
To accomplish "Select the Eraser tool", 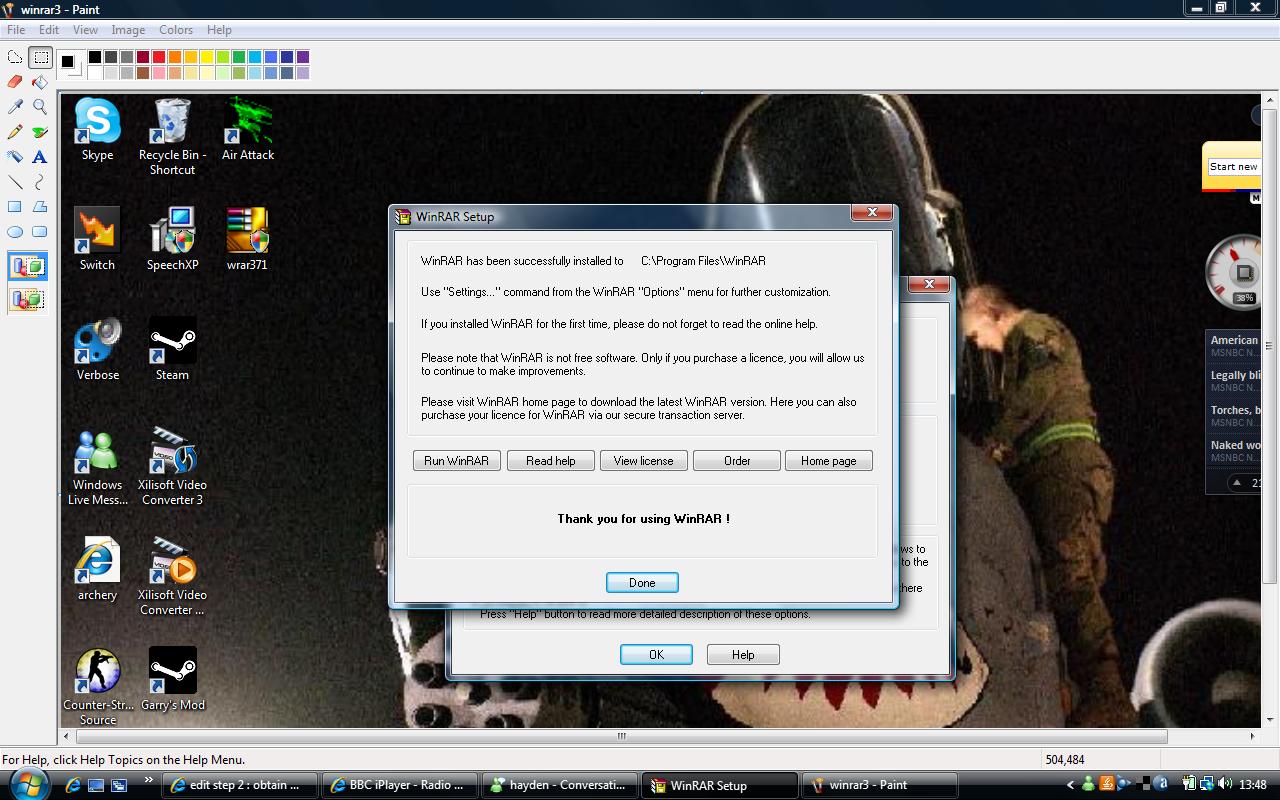I will click(15, 82).
